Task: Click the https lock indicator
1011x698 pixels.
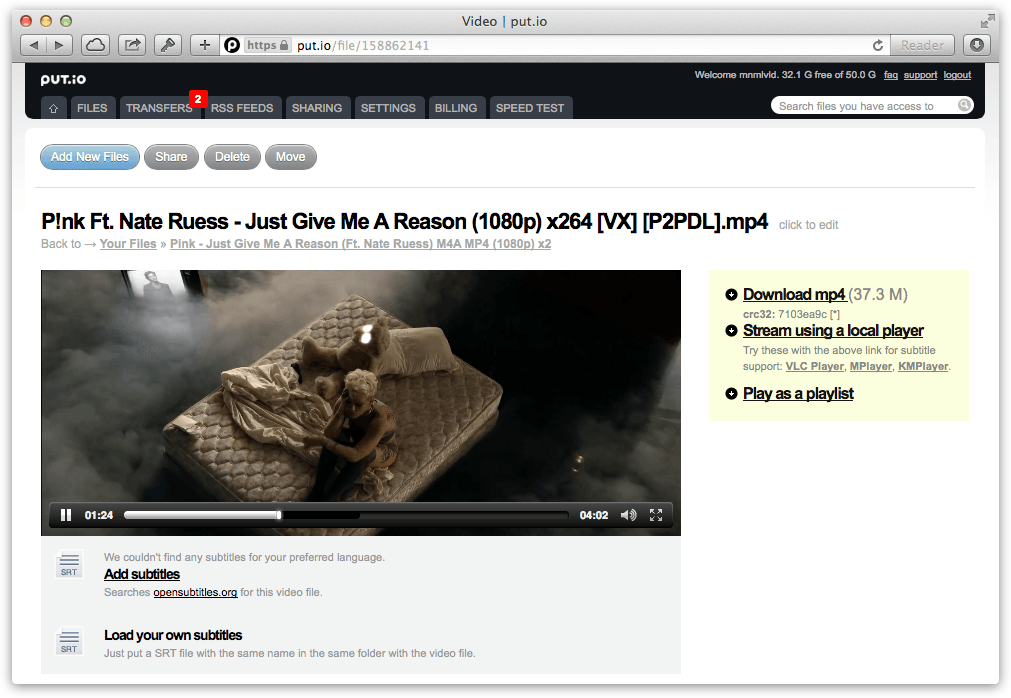Action: 268,45
